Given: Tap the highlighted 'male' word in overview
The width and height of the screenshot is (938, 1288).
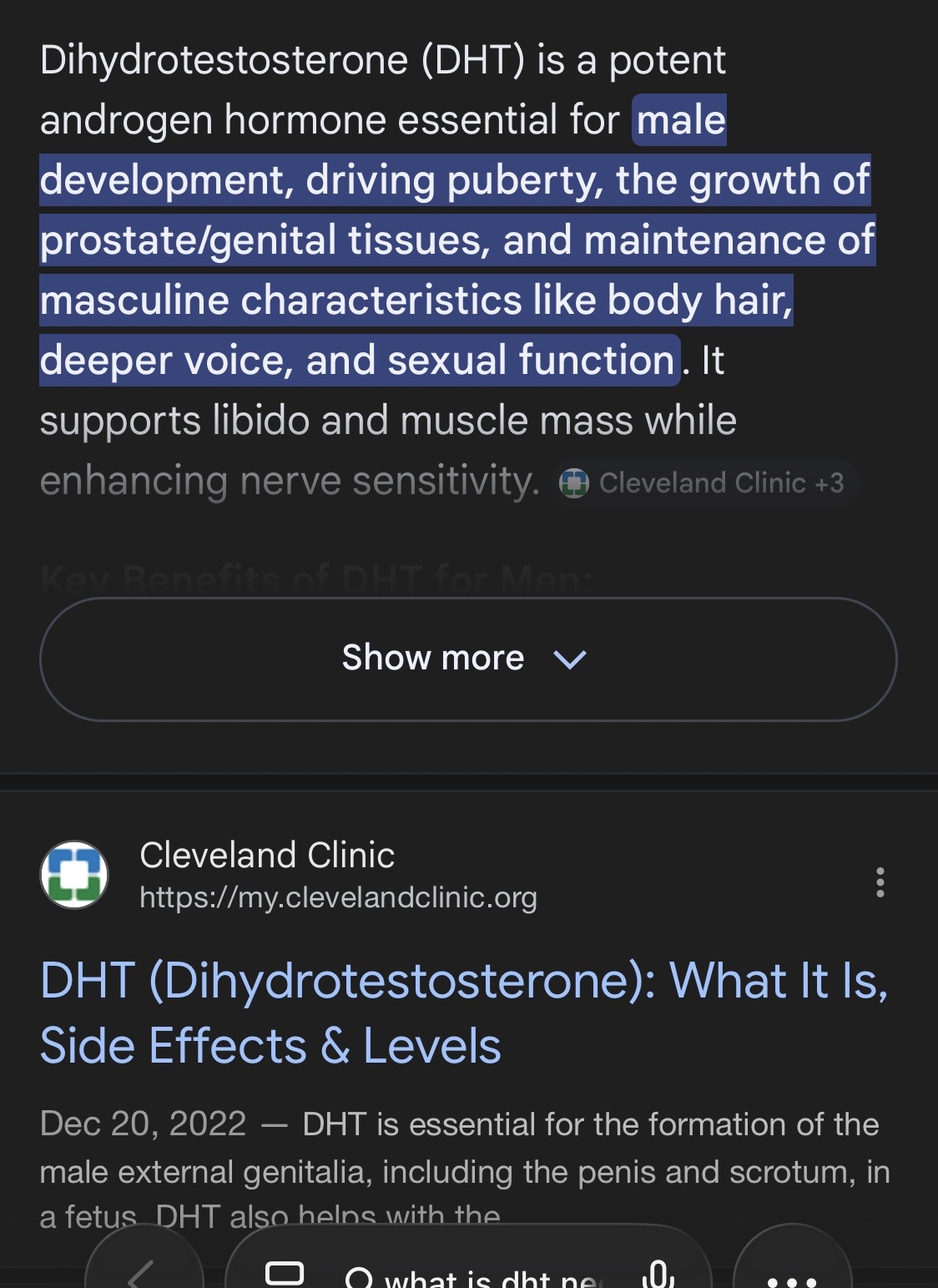Looking at the screenshot, I should point(681,120).
